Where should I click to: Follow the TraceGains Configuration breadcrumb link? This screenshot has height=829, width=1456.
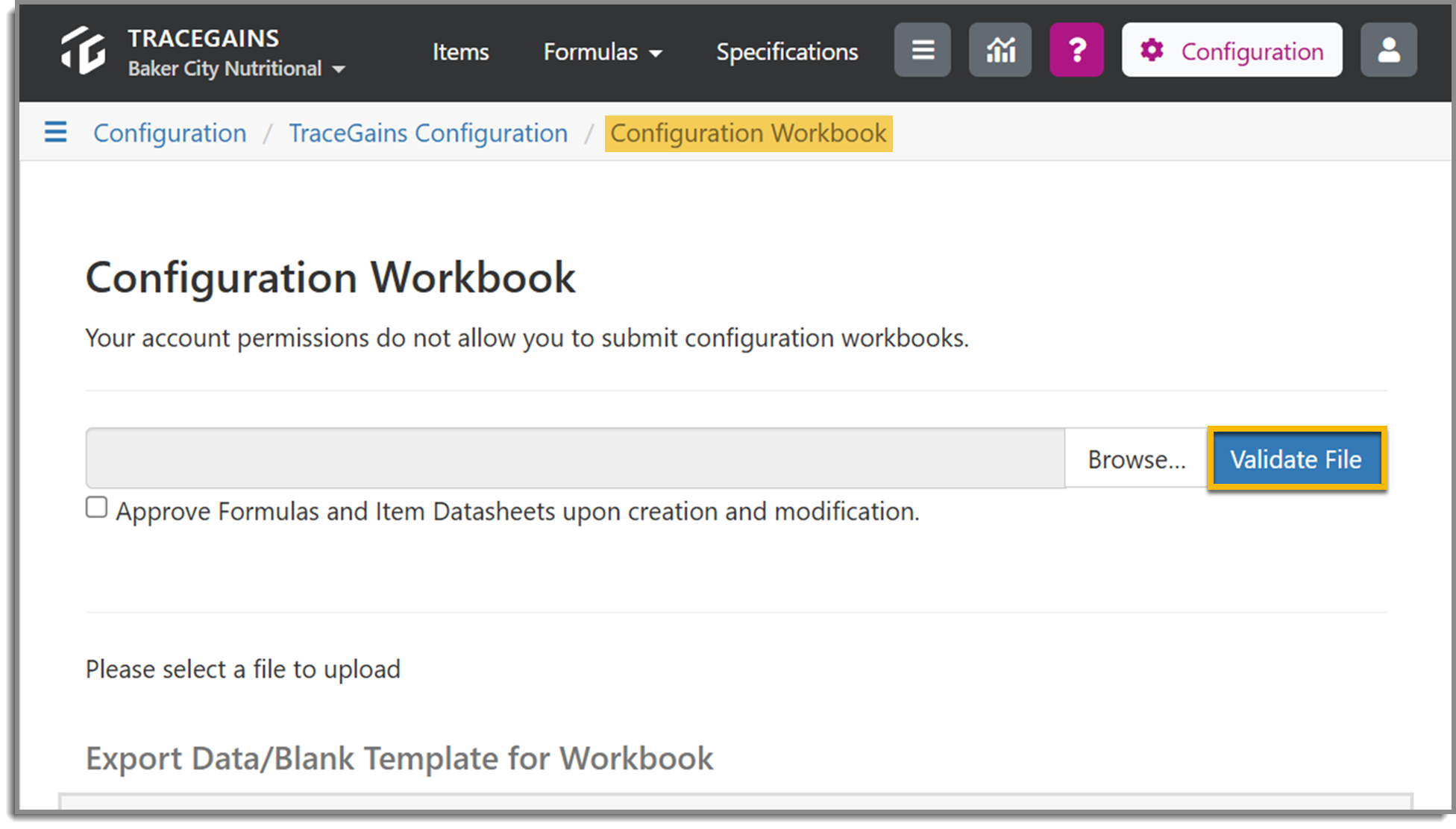coord(428,133)
